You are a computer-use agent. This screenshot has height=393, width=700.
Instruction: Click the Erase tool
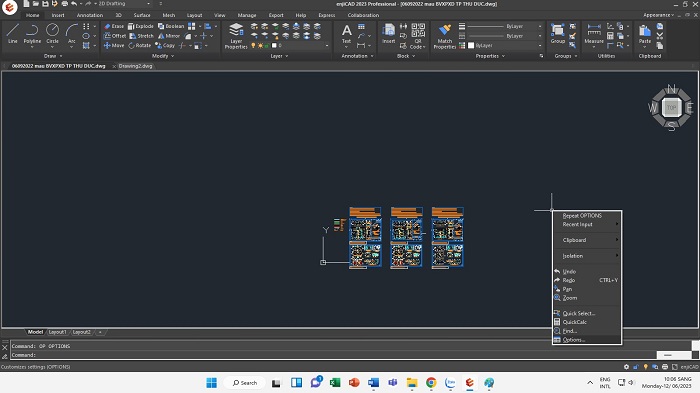pos(114,26)
